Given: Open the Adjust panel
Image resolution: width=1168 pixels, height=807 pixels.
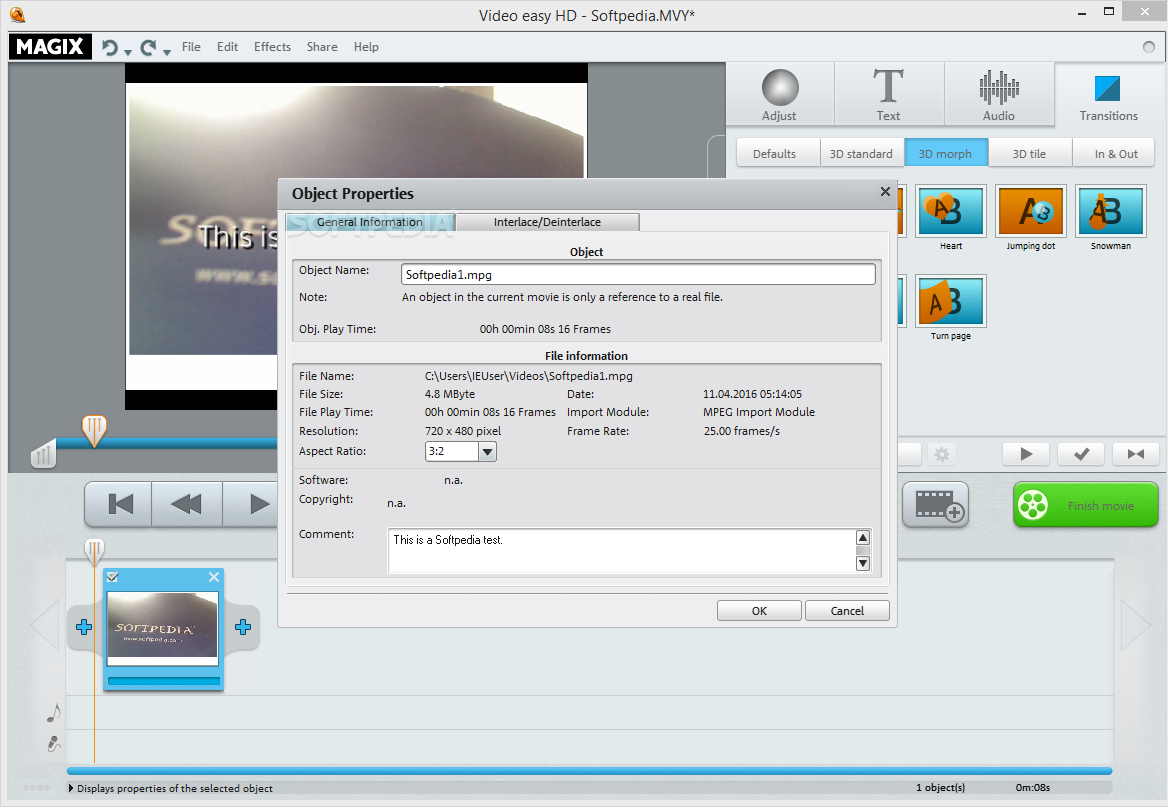Looking at the screenshot, I should click(x=779, y=94).
